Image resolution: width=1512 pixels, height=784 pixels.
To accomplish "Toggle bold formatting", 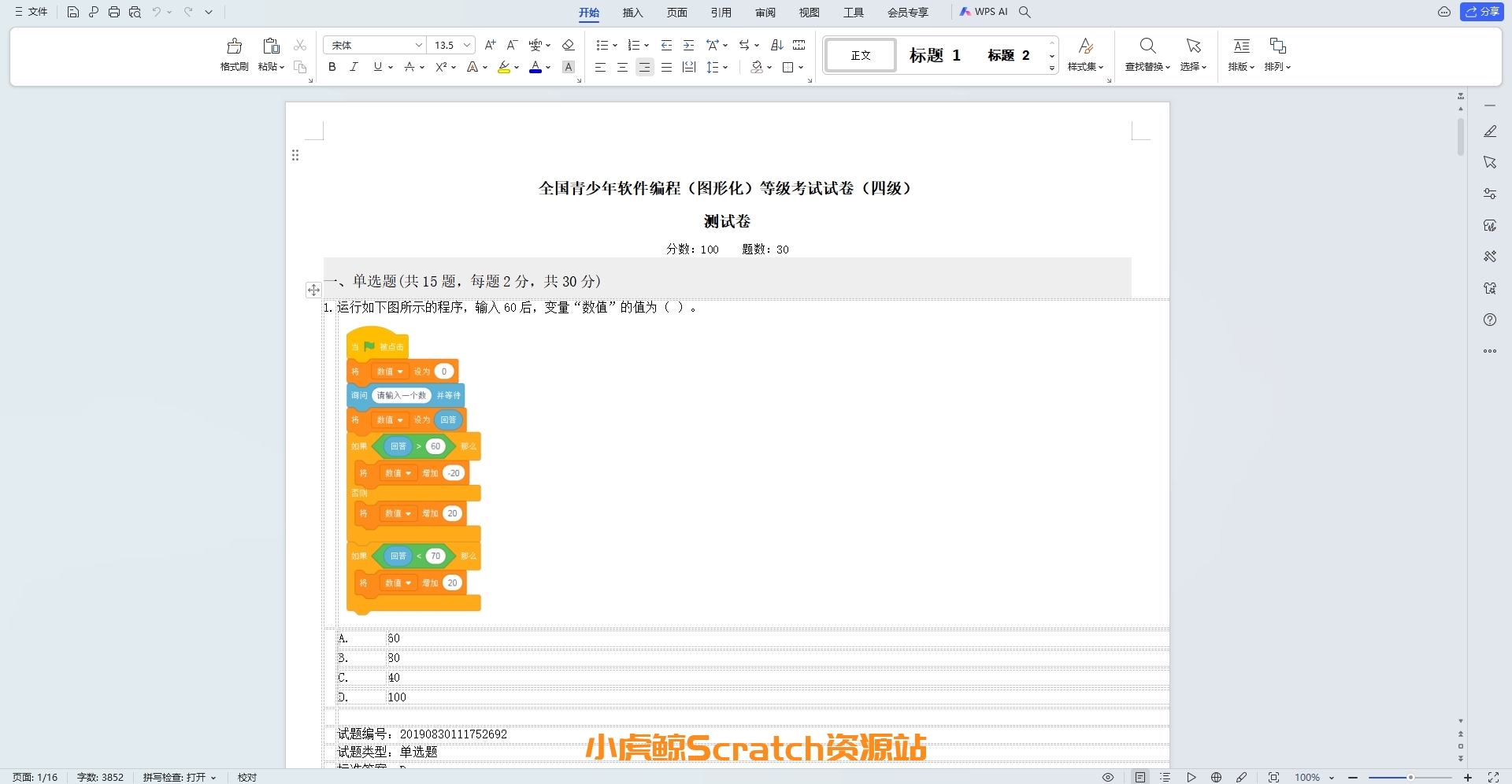I will pos(332,68).
